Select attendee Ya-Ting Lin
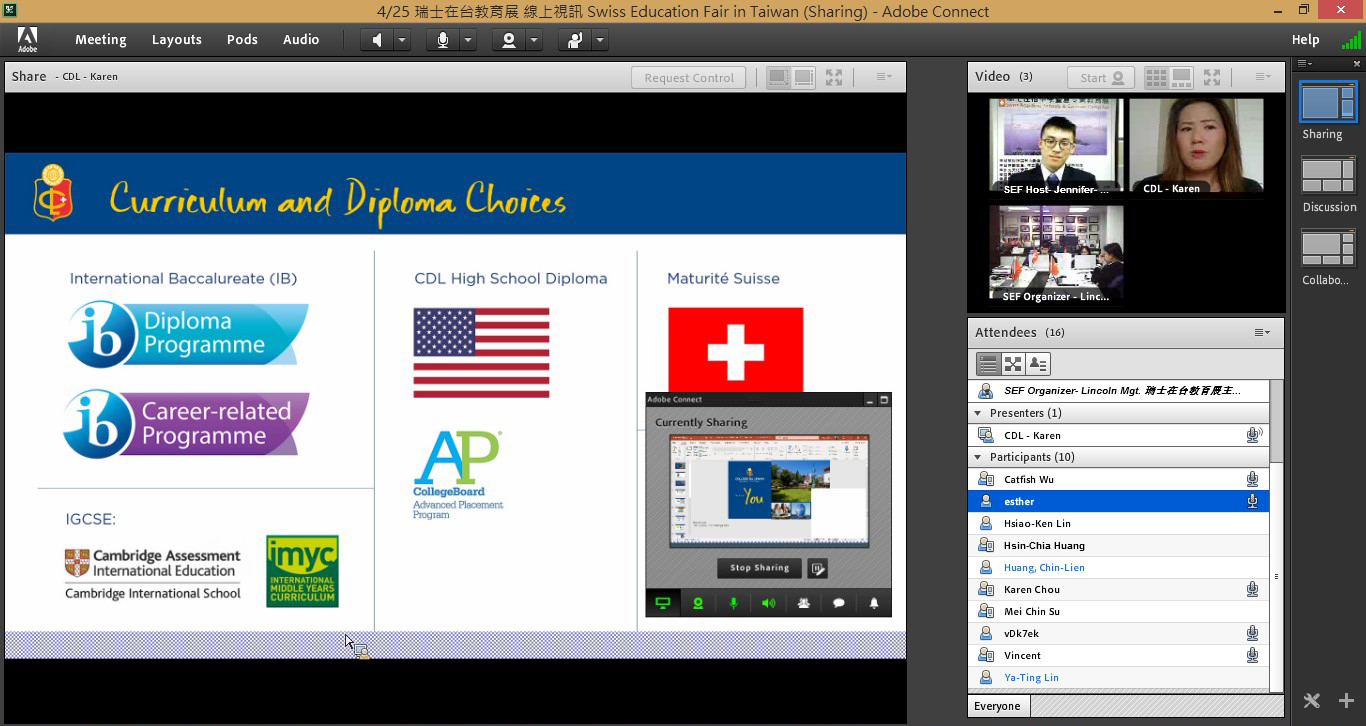Screen dimensions: 1366x726 coord(1119,677)
